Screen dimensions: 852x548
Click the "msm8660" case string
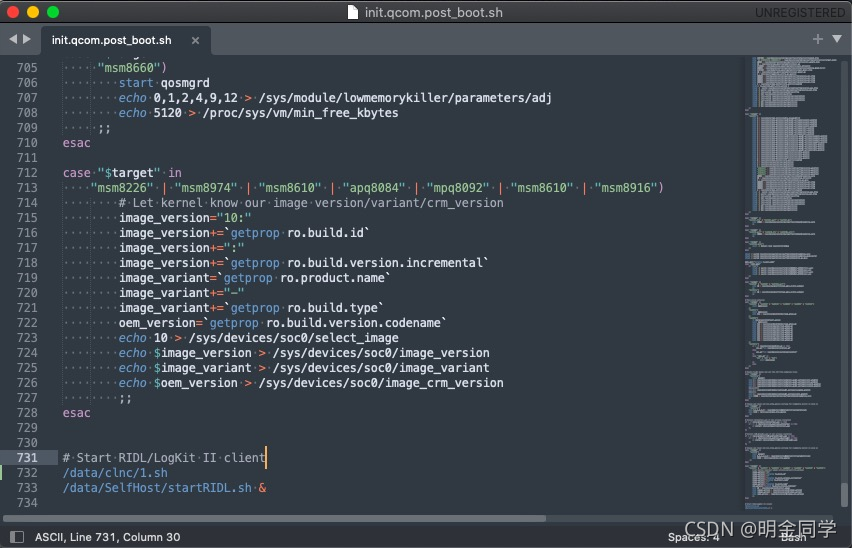(129, 68)
